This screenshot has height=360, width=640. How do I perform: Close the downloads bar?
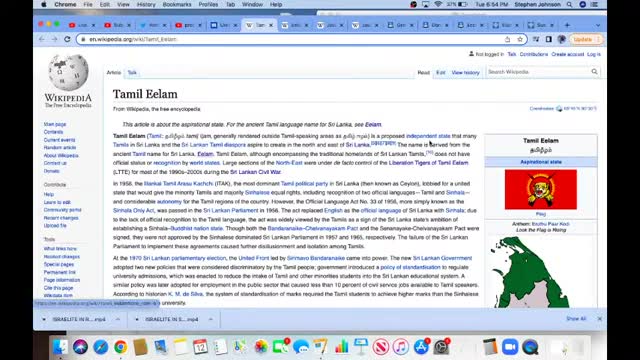(x=600, y=318)
